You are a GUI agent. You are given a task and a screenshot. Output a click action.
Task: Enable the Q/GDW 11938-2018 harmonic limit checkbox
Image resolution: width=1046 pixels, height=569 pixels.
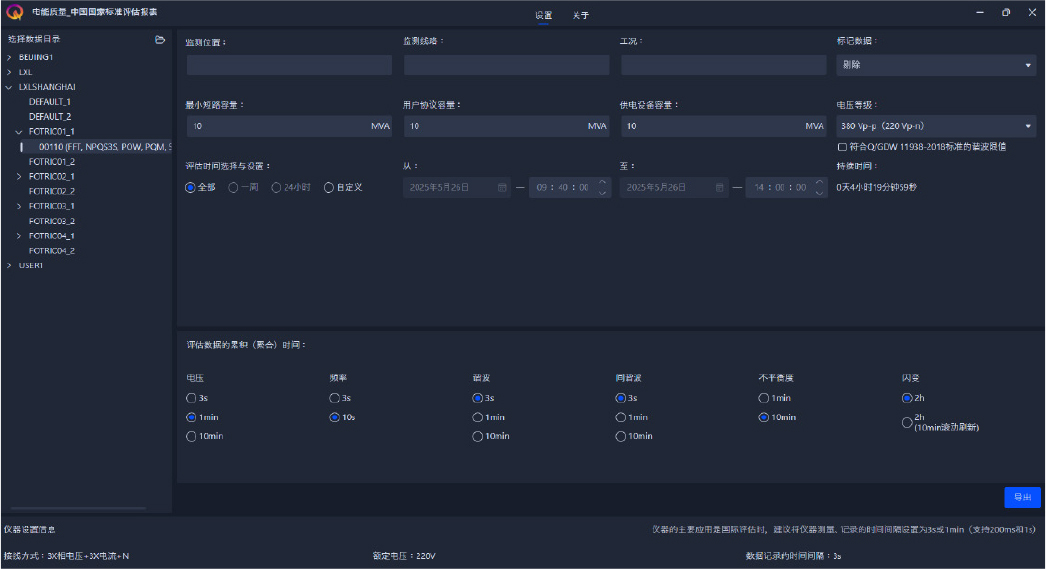tap(842, 147)
